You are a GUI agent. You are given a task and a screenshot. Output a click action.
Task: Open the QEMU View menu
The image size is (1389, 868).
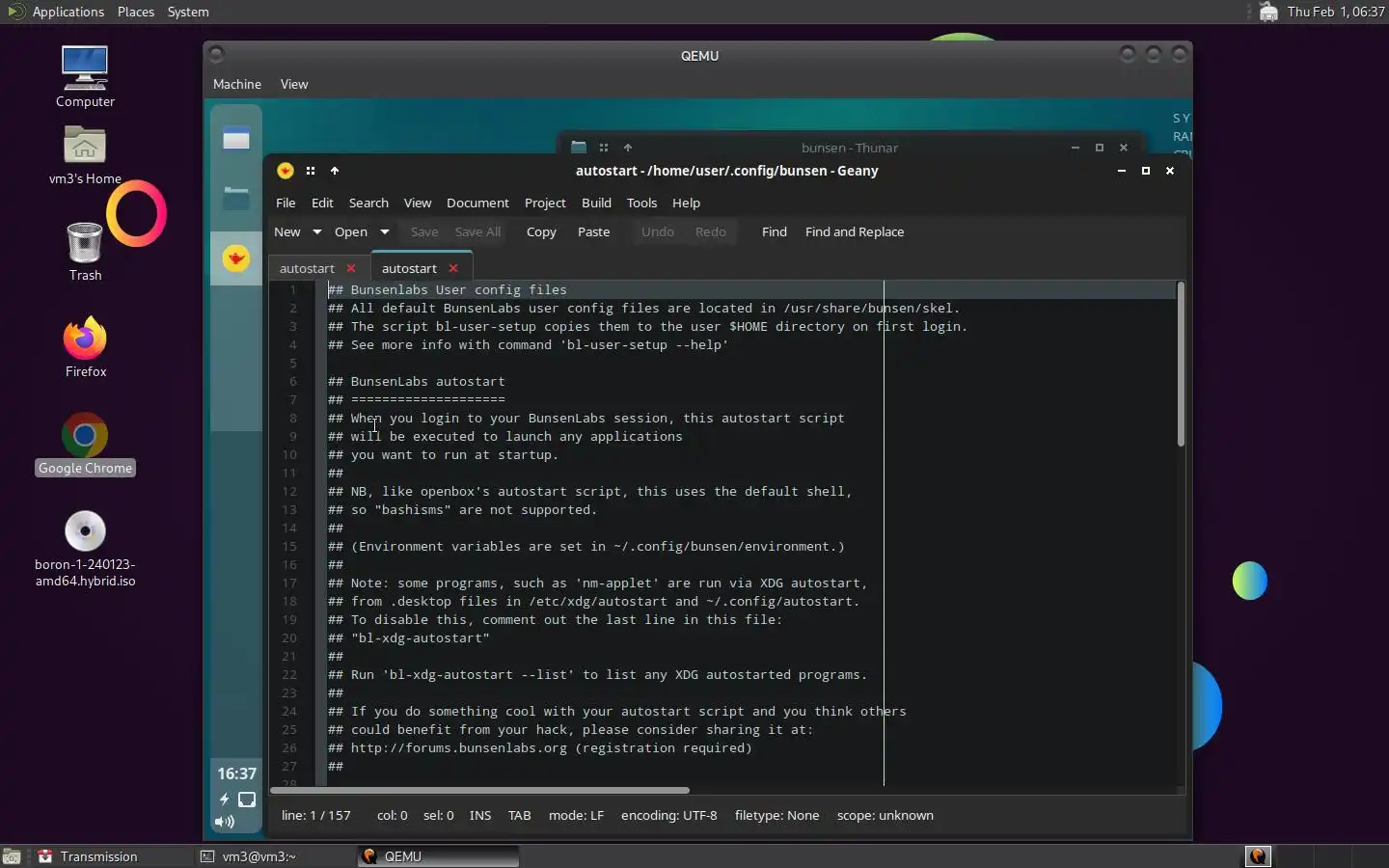coord(294,84)
